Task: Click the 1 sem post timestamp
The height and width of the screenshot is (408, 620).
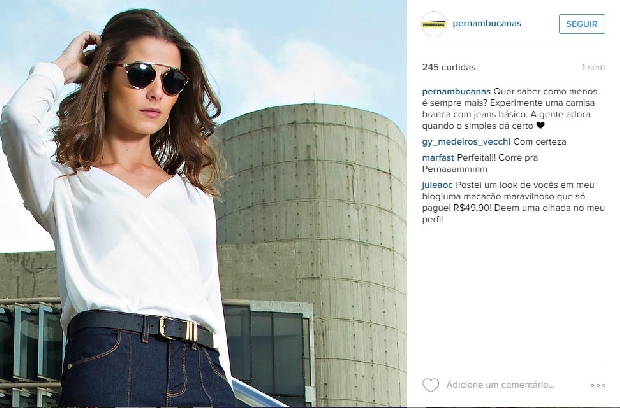Action: point(593,67)
